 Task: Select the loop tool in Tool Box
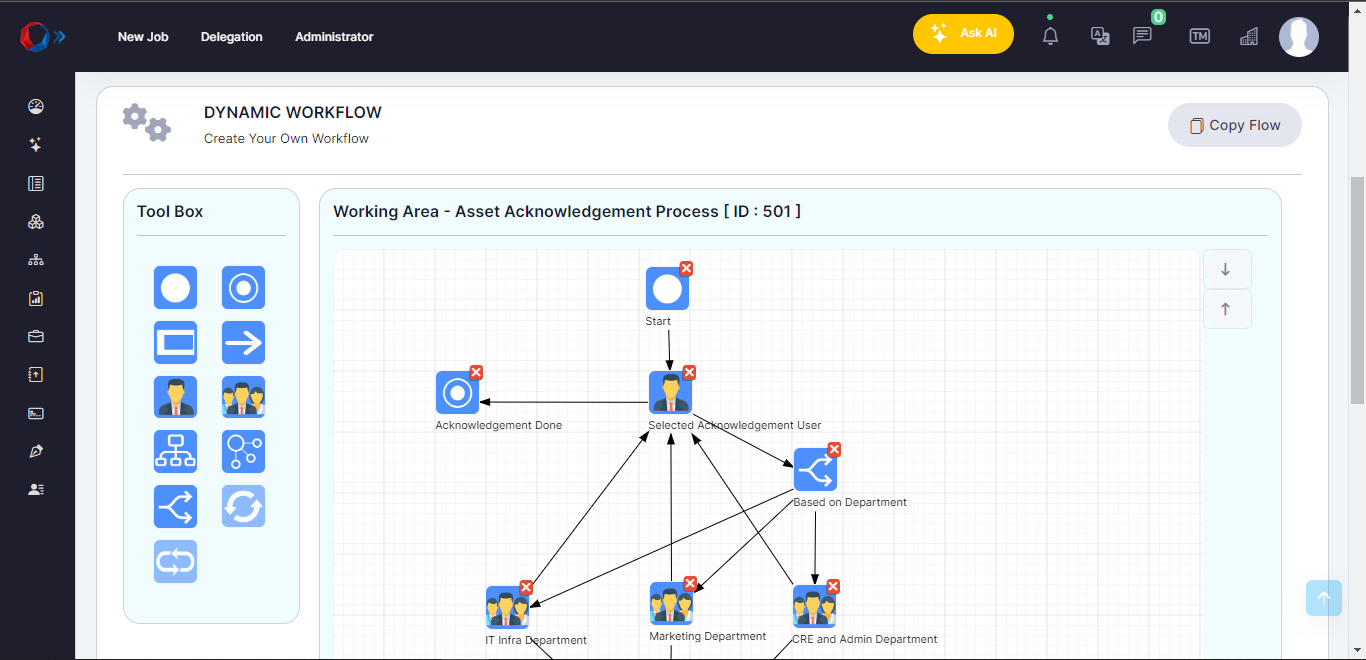175,561
